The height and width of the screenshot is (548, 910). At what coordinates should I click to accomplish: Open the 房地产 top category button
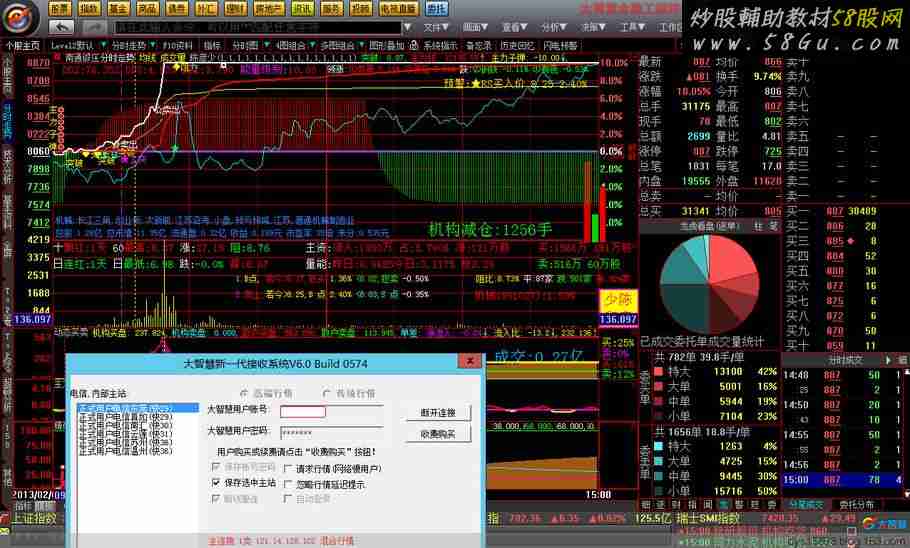point(269,8)
